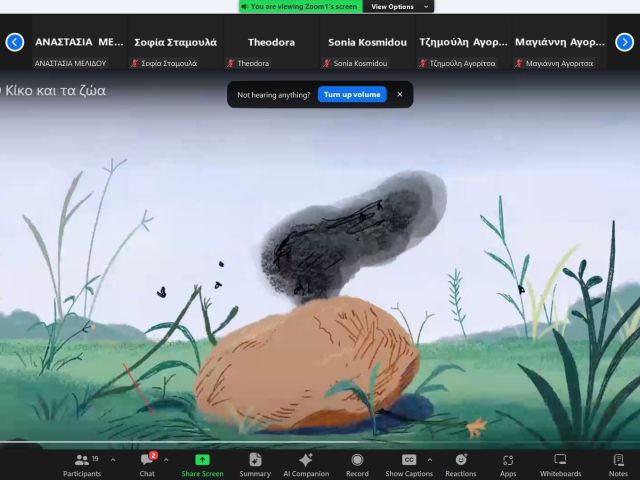Select Μαγιάννη Αγορ... participant tile
The image size is (640, 480).
pos(560,42)
